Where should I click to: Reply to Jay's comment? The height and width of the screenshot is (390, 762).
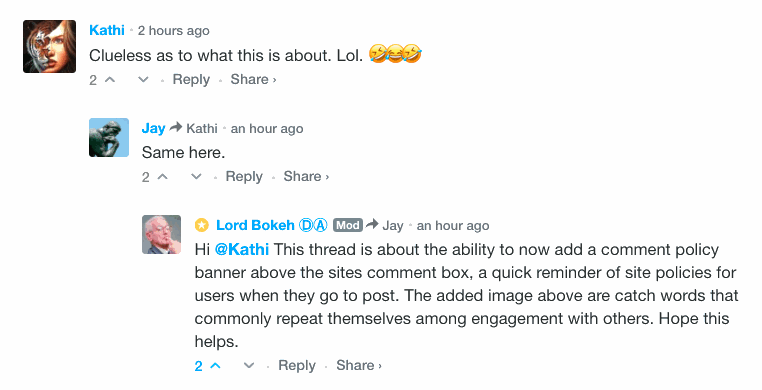click(244, 177)
